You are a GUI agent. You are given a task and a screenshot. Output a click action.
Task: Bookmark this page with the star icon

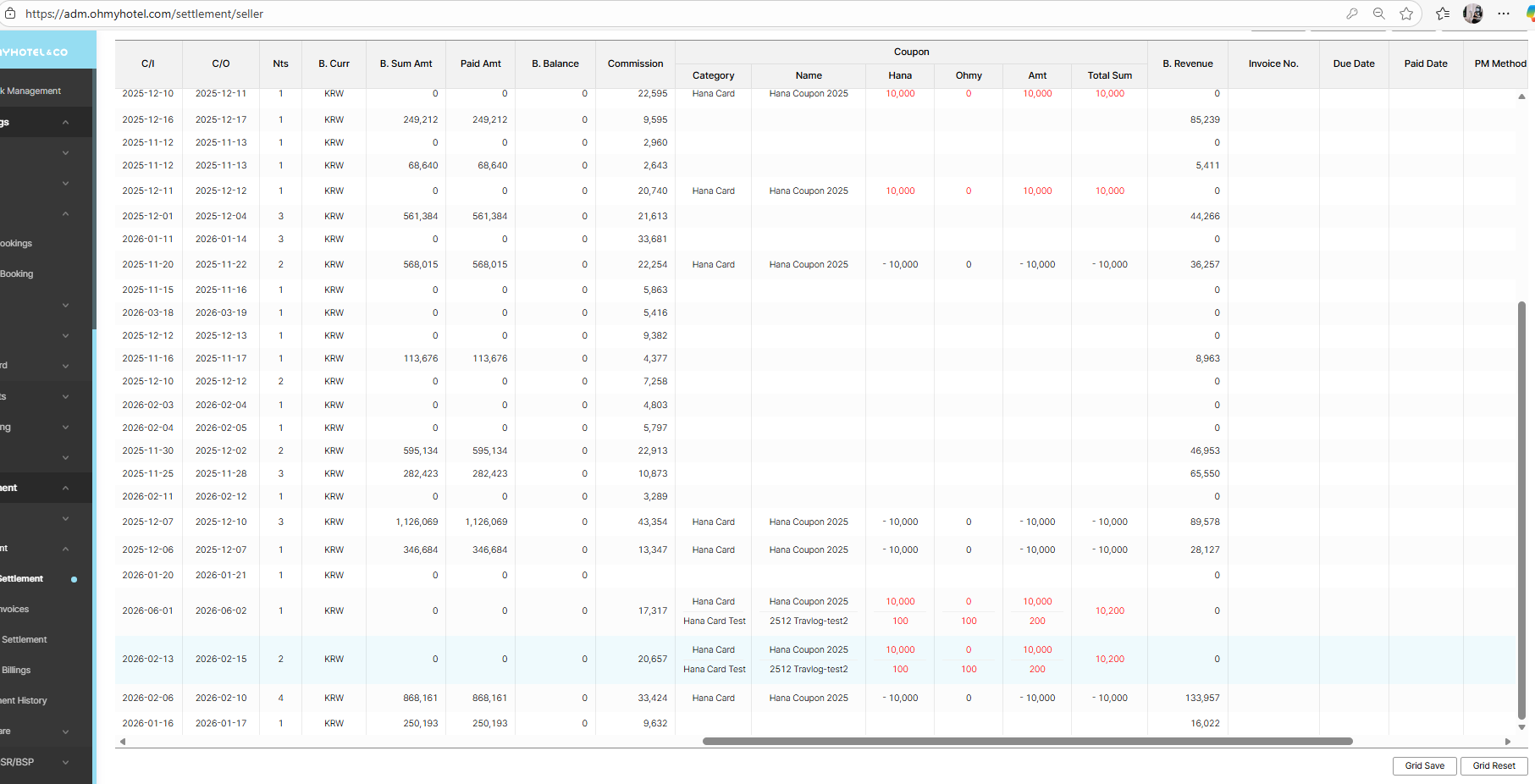[x=1406, y=14]
